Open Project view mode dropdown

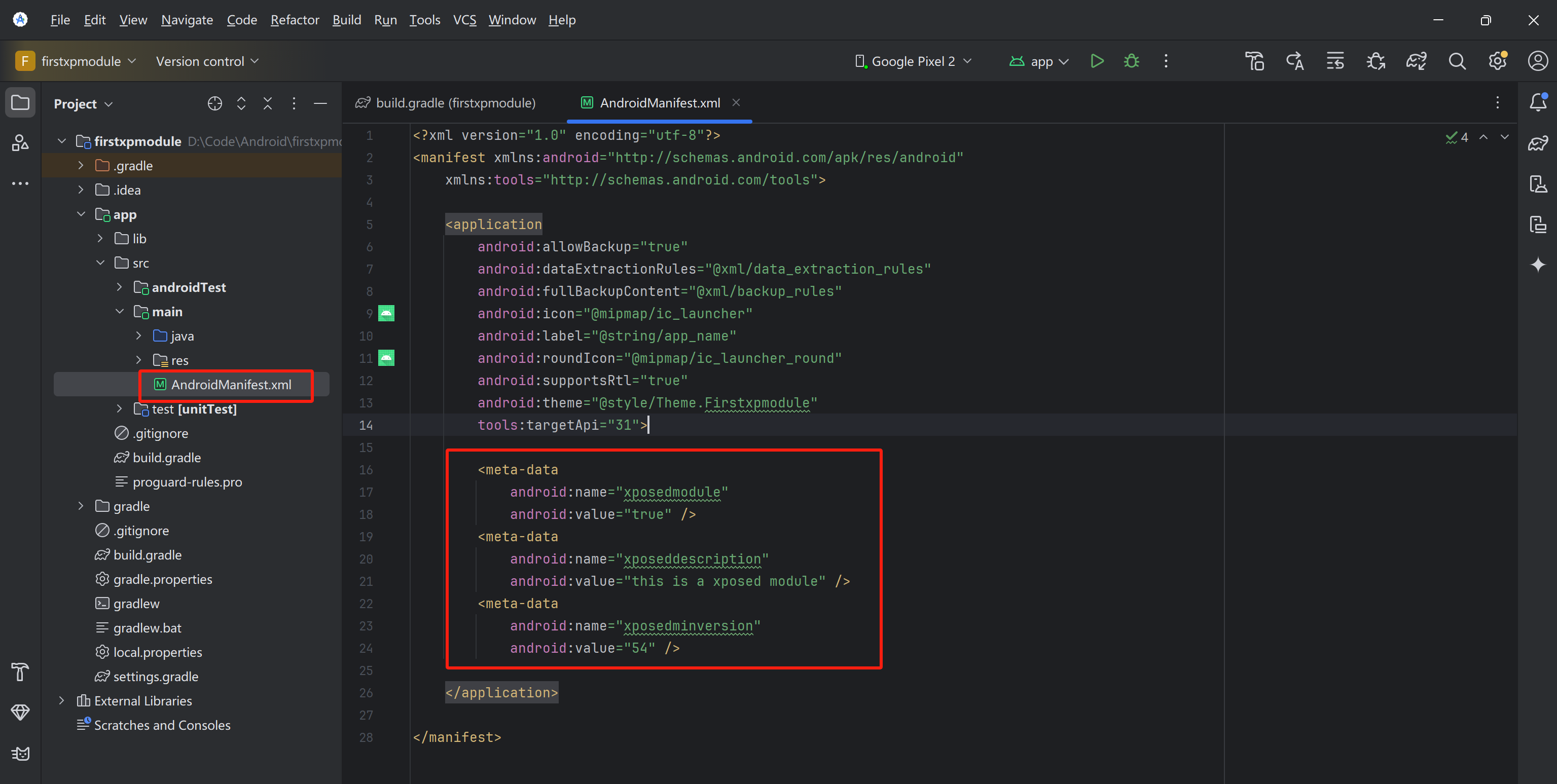(84, 104)
